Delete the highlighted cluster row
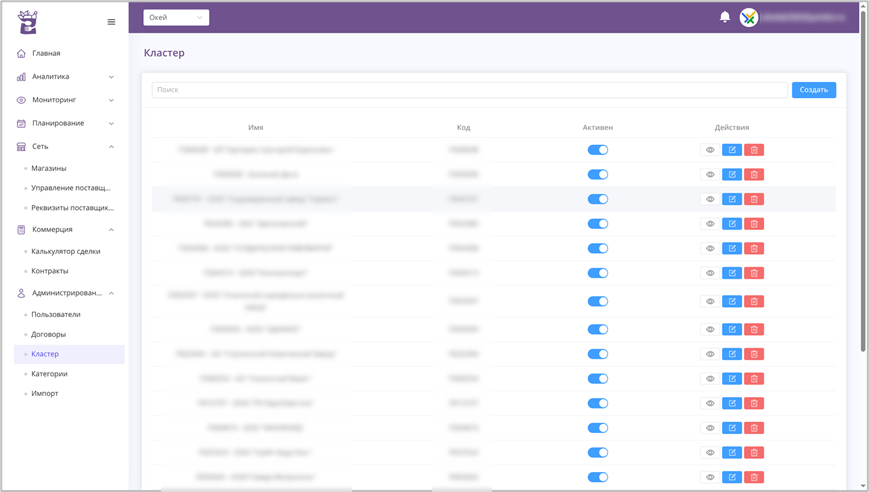 click(754, 199)
